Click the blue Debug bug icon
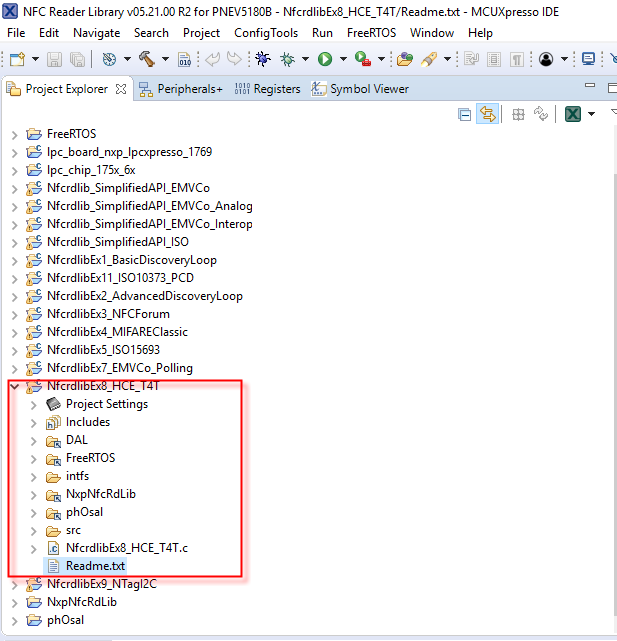This screenshot has height=641, width=617. [x=263, y=60]
